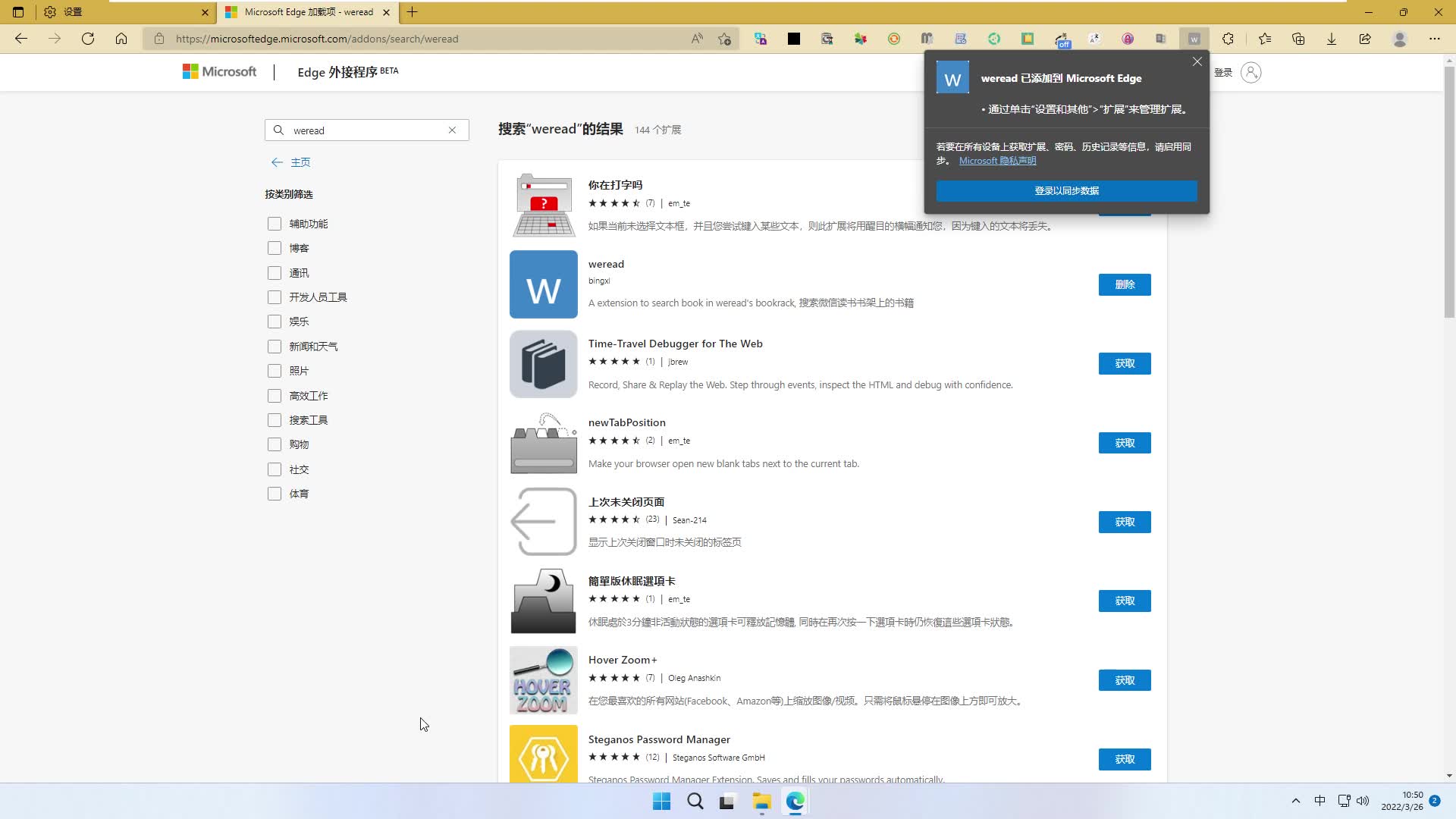
Task: Open tab actions menu icon
Action: coord(18,12)
